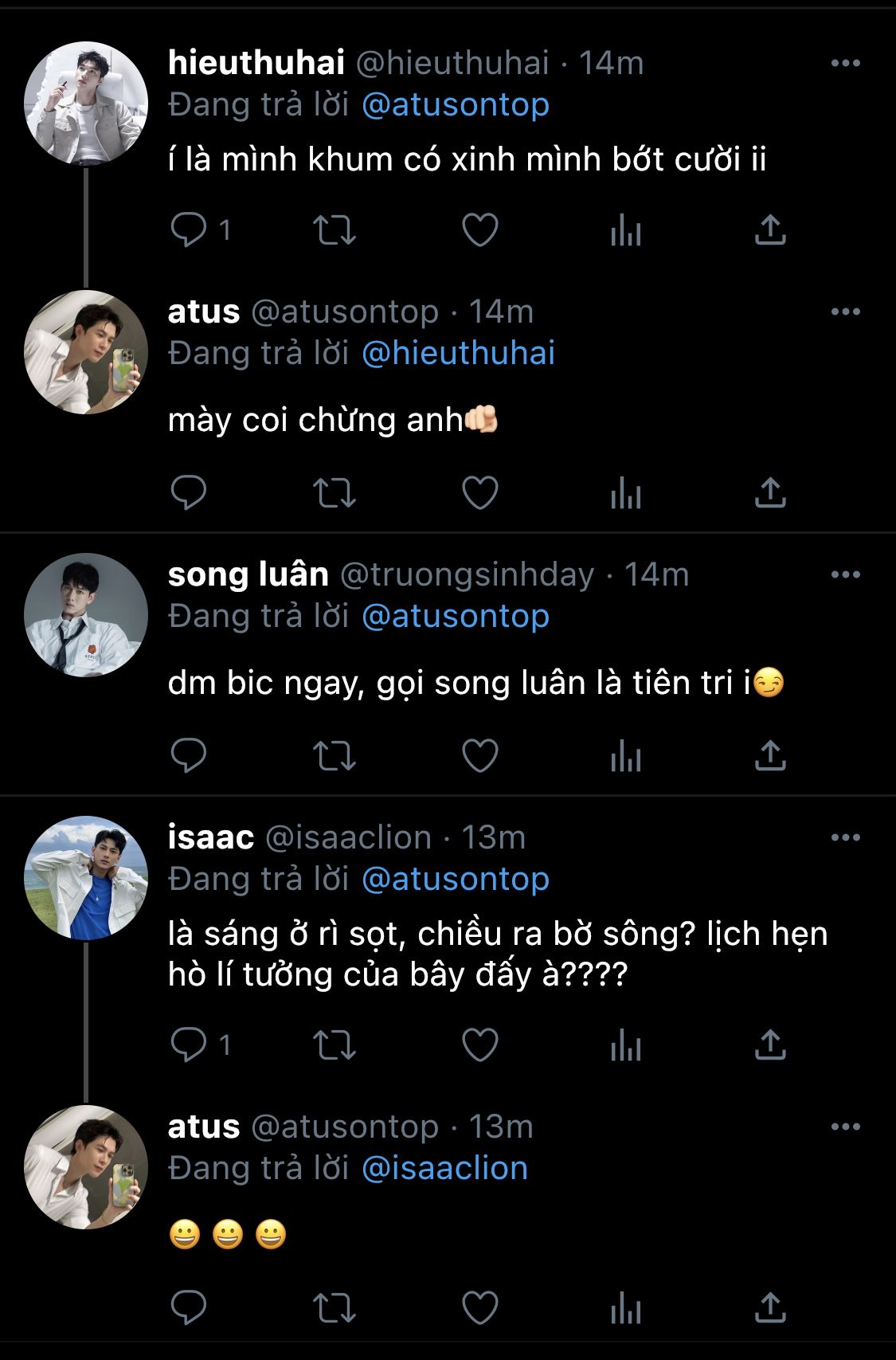Reply to song luân's tweet
Image resolution: width=896 pixels, height=1360 pixels.
click(x=189, y=756)
